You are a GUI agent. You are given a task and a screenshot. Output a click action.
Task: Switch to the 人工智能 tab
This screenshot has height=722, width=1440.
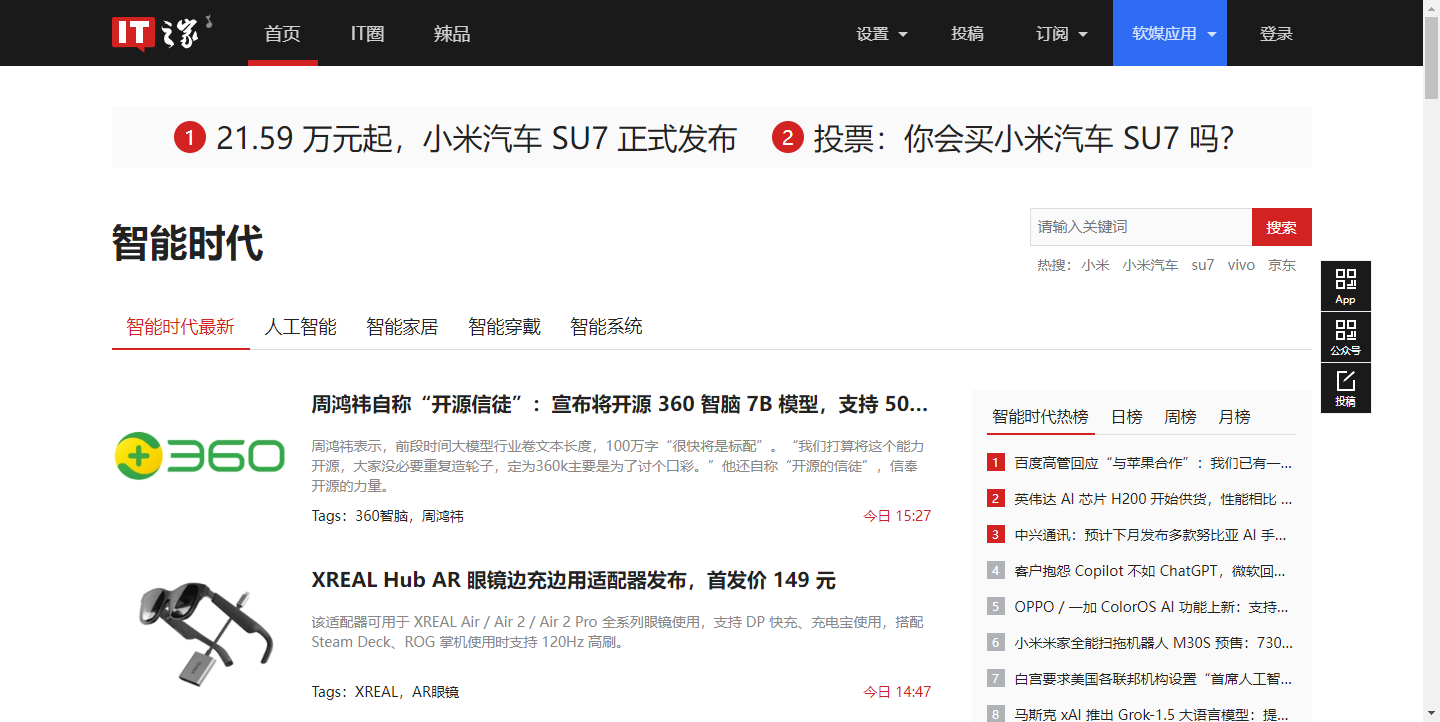(300, 327)
